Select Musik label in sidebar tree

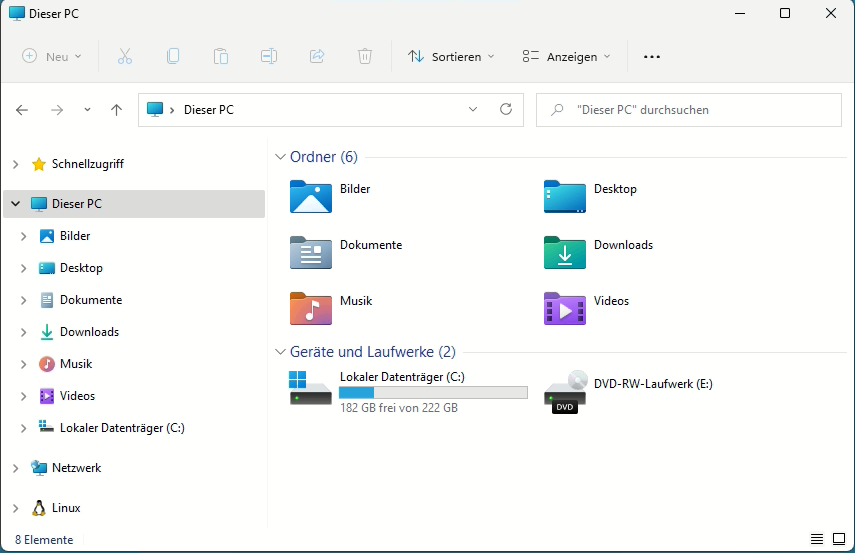[x=76, y=364]
